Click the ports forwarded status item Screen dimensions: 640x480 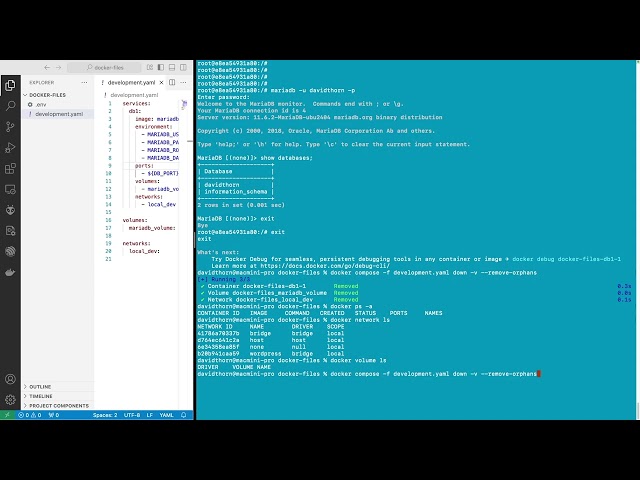click(53, 415)
